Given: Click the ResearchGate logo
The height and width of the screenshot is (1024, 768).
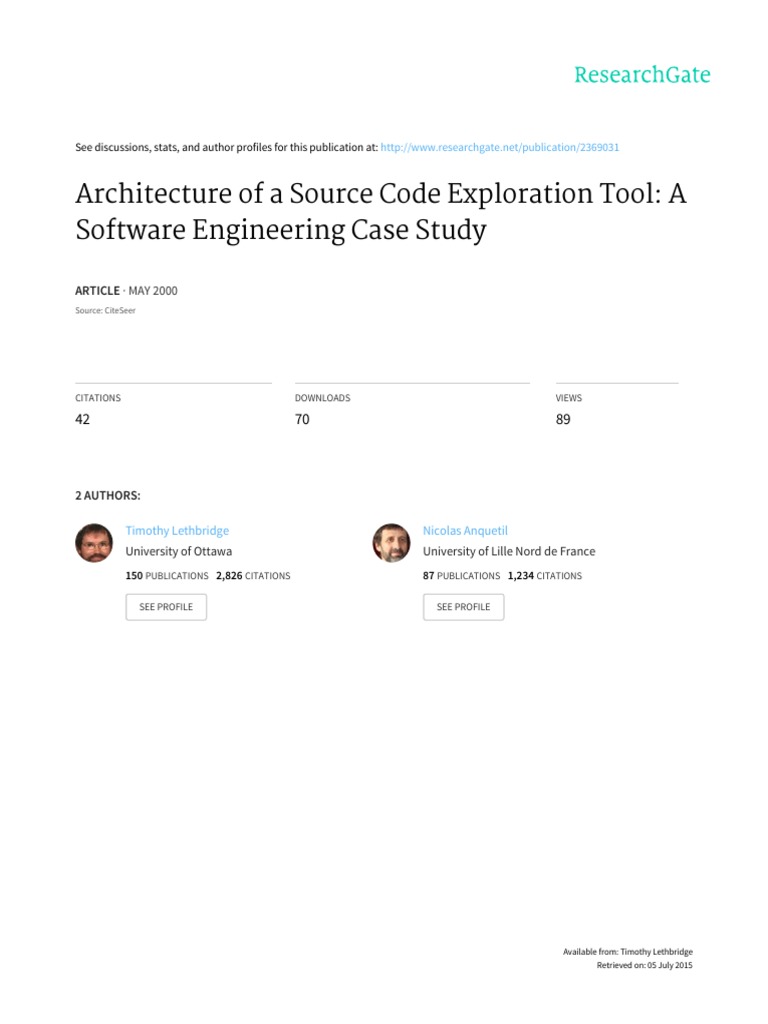Looking at the screenshot, I should pos(642,75).
